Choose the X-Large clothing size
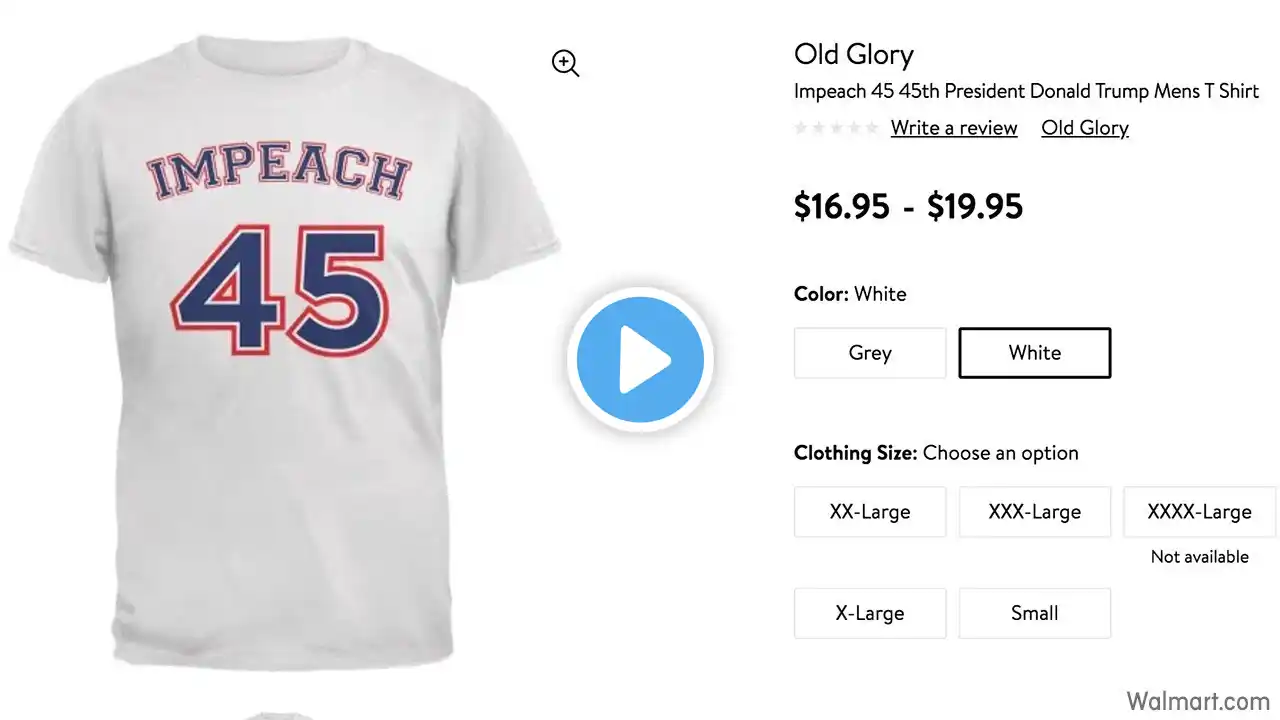 tap(870, 613)
